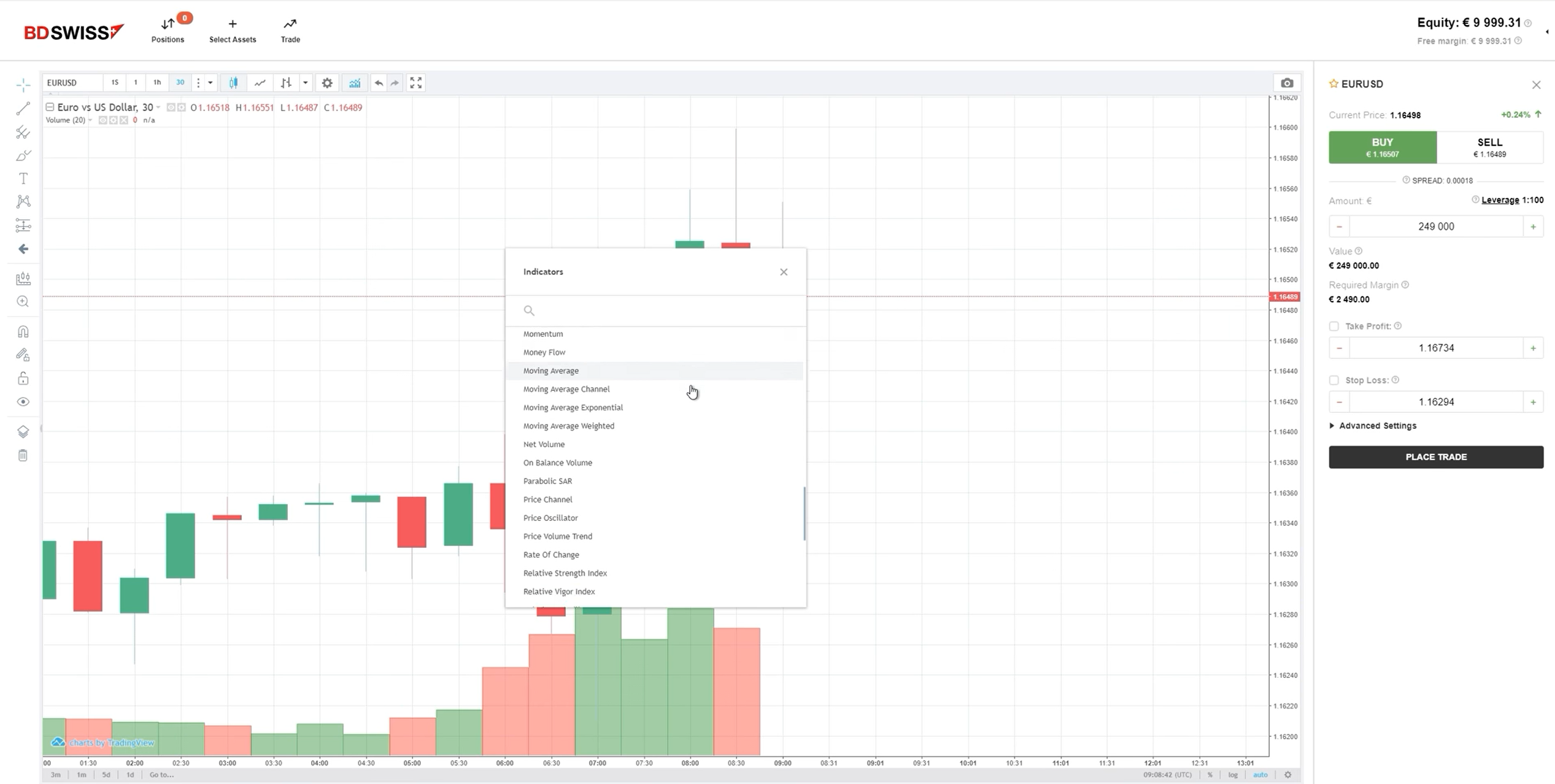Remove the Volume indicator
Image resolution: width=1555 pixels, height=784 pixels.
pyautogui.click(x=124, y=120)
